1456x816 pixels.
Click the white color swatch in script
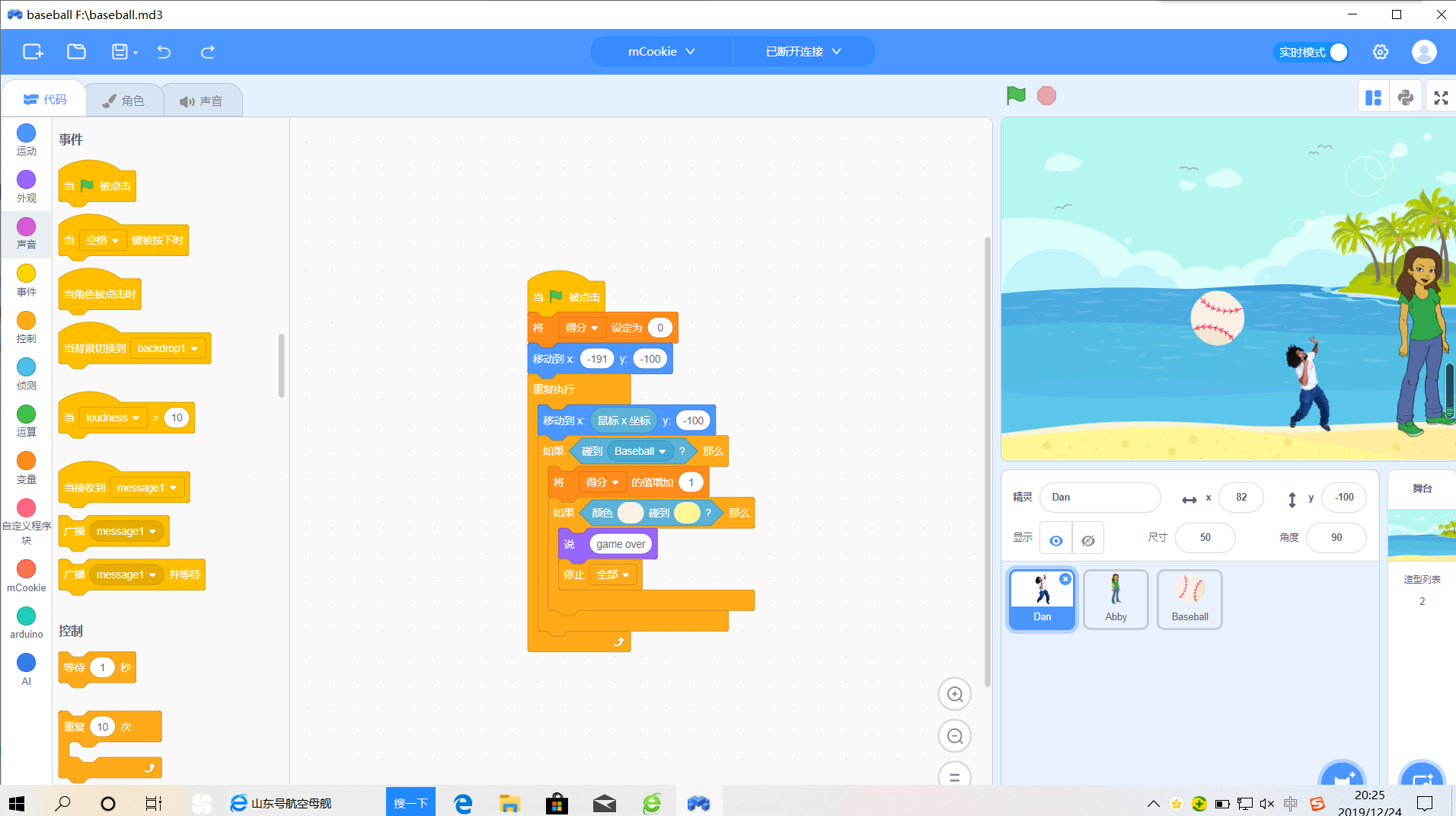(x=630, y=513)
